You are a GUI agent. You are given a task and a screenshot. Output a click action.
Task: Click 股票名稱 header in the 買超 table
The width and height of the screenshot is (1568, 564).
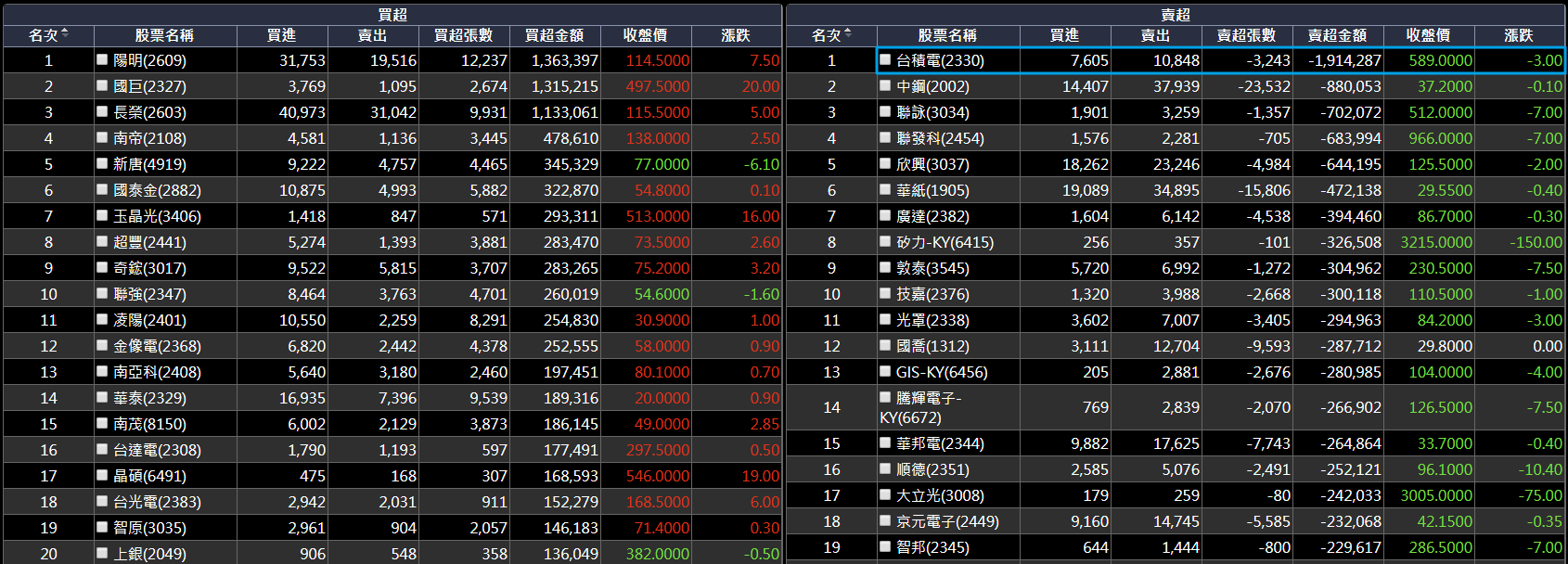point(164,35)
